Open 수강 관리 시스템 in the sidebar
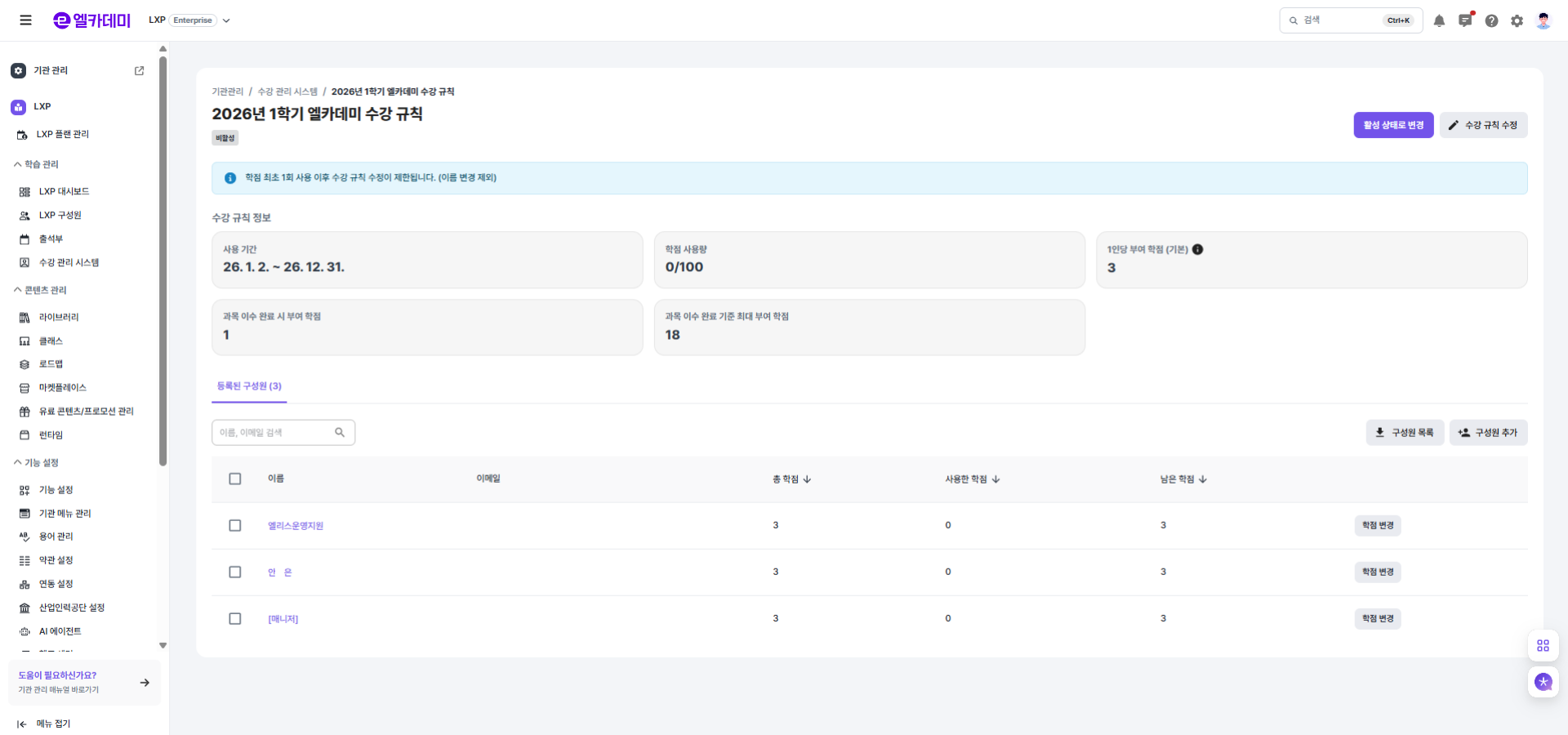Viewport: 1568px width, 735px height. pos(69,262)
